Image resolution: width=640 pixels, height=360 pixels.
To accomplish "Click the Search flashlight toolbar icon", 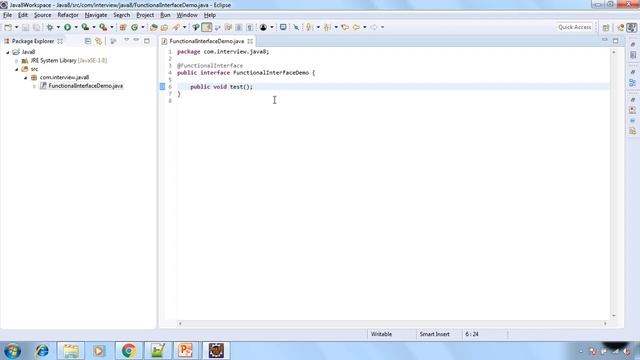I will 176,27.
